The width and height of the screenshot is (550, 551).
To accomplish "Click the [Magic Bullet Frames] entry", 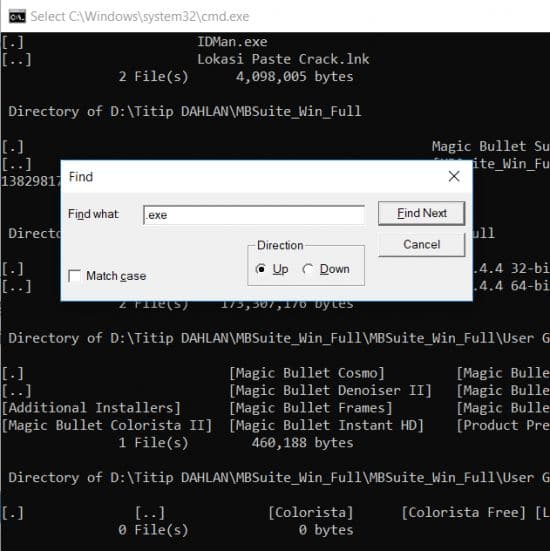I will coord(311,408).
